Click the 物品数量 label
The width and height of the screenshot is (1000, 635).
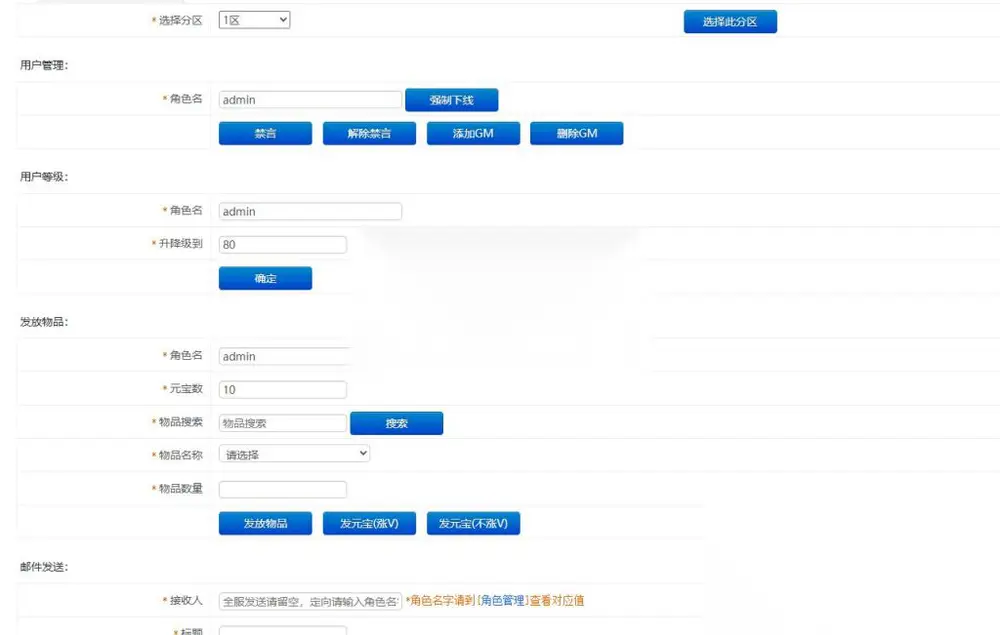pyautogui.click(x=180, y=488)
